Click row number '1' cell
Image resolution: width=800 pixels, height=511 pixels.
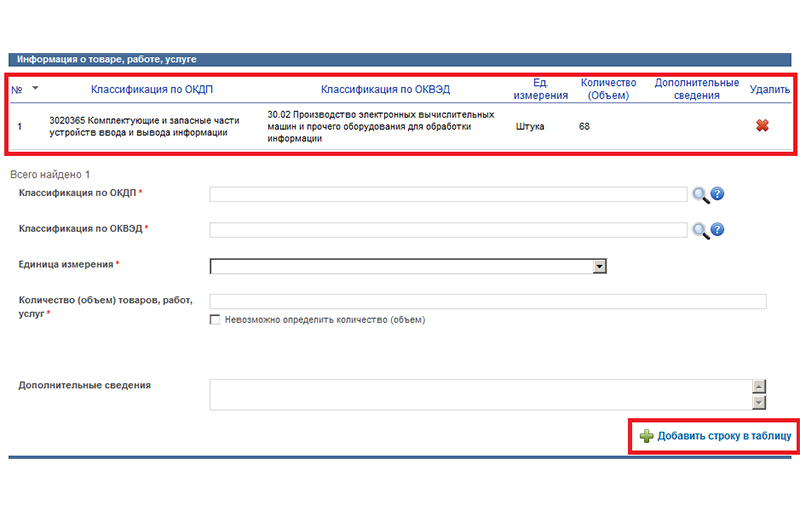point(19,126)
